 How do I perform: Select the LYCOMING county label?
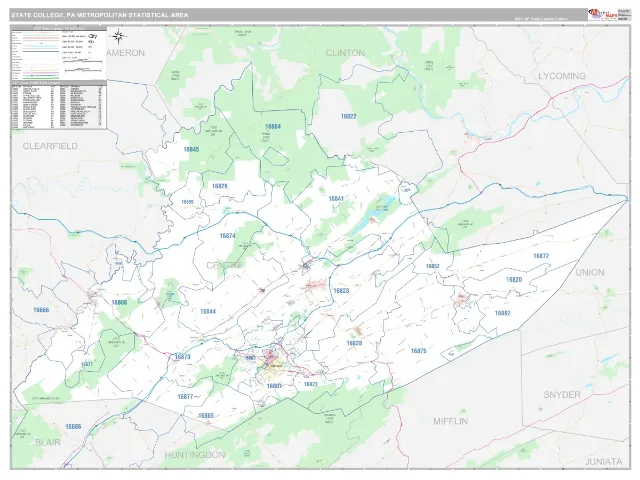click(562, 76)
